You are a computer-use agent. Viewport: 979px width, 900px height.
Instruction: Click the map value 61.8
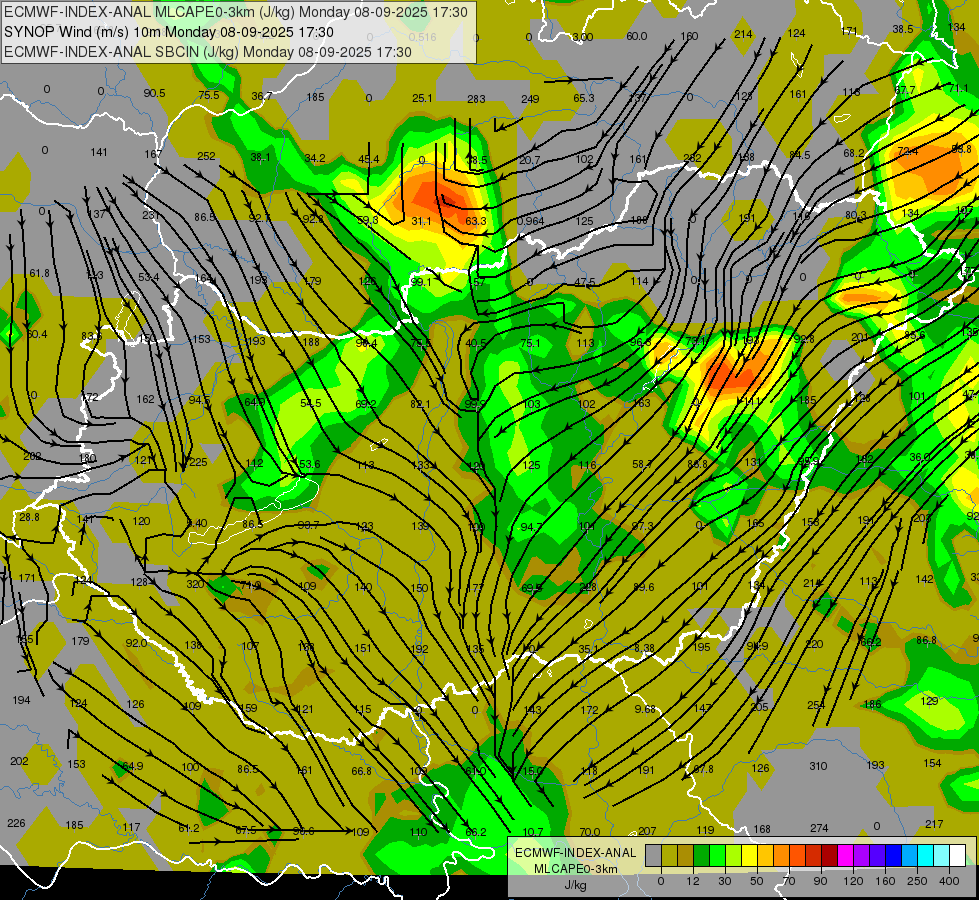coord(39,274)
